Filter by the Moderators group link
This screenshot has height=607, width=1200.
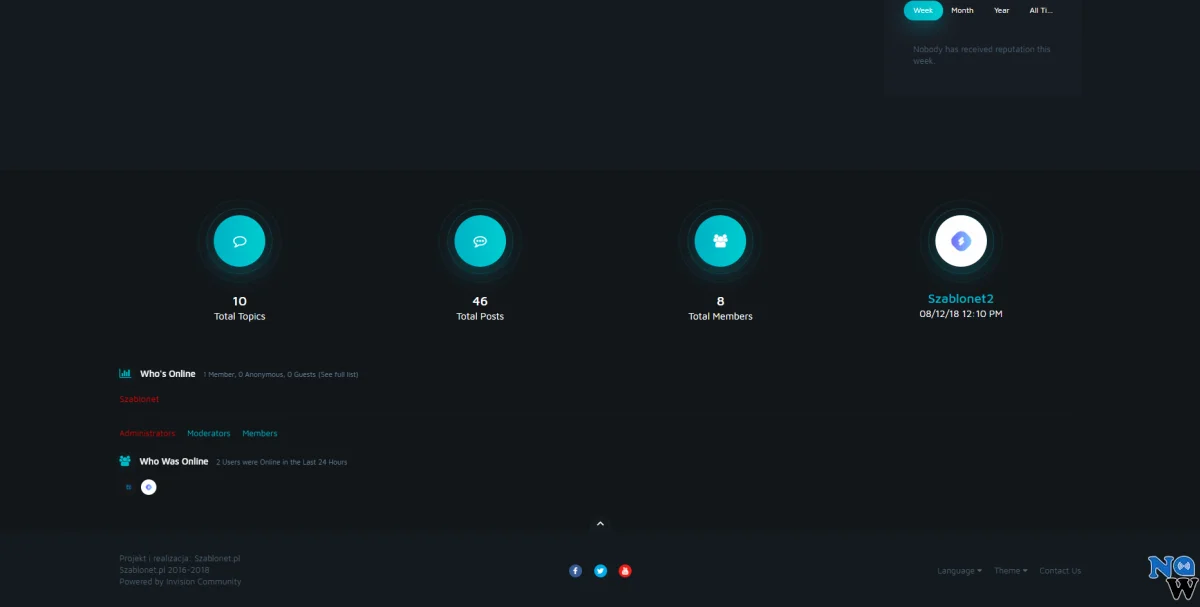(208, 434)
